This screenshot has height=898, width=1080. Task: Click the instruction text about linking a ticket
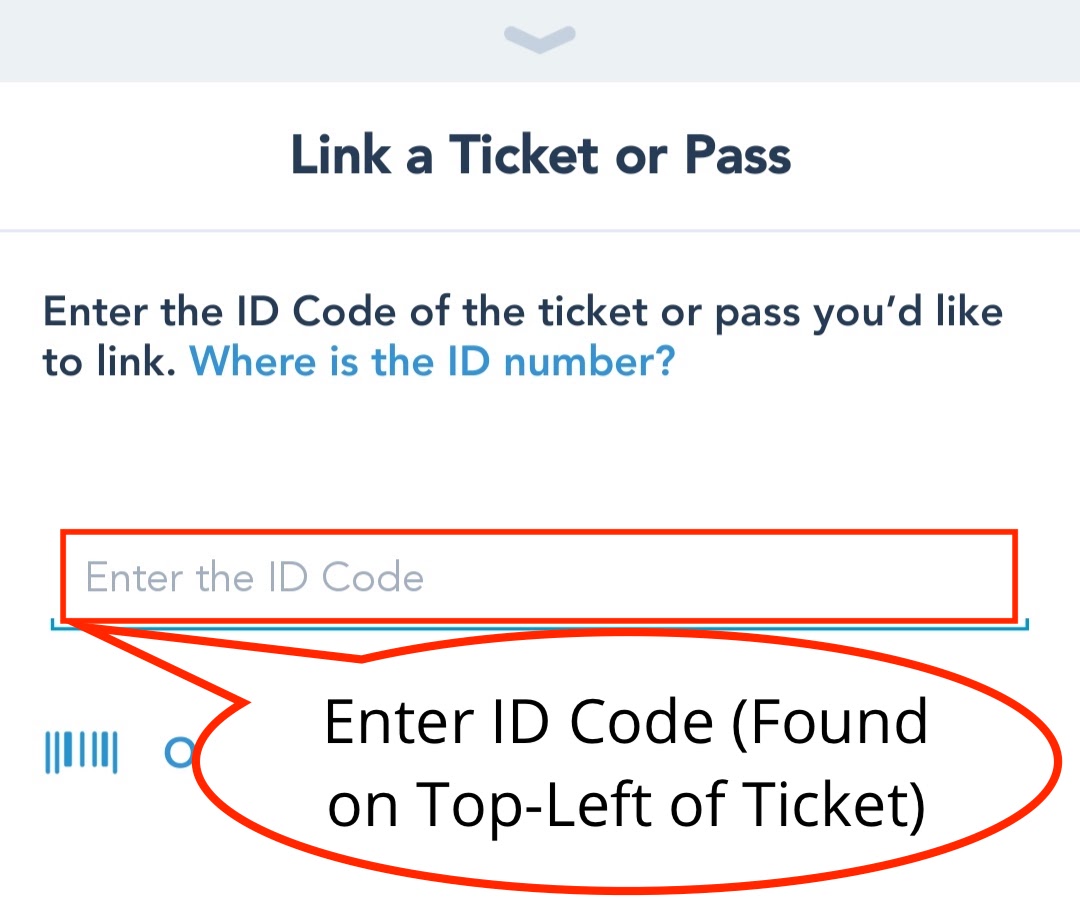(x=520, y=310)
